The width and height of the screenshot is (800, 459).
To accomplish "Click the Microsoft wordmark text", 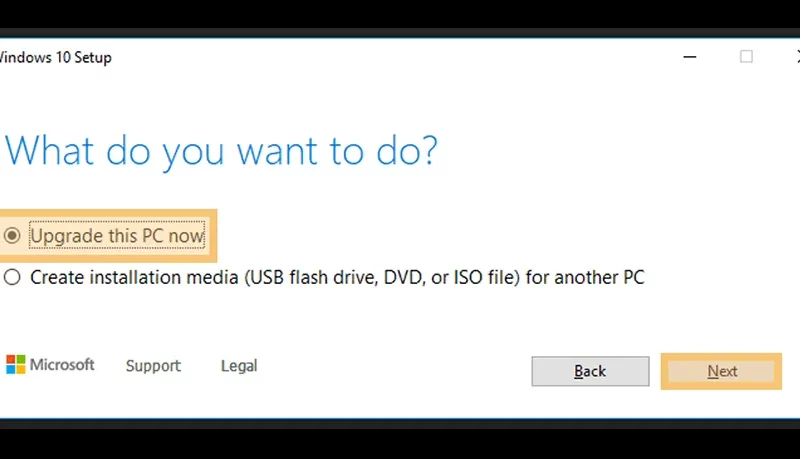I will [62, 365].
